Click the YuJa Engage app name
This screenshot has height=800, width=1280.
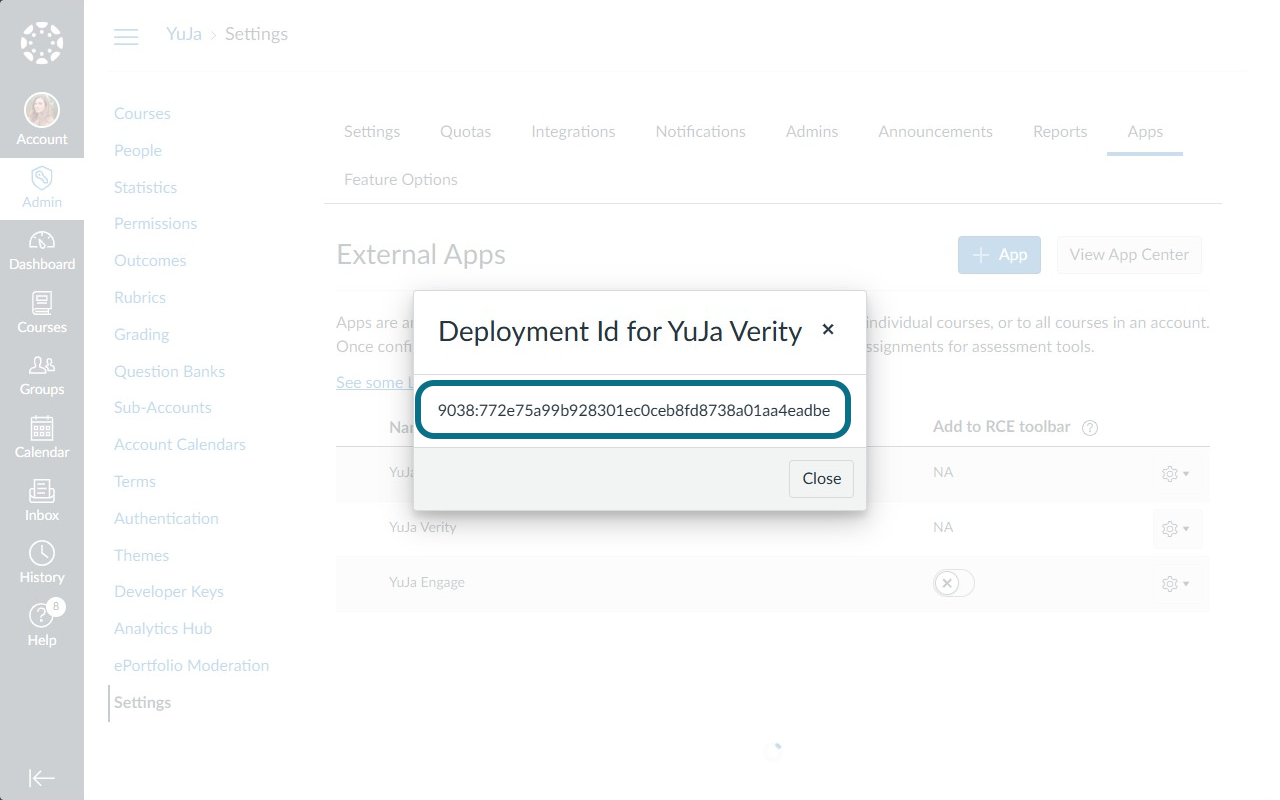pos(427,582)
